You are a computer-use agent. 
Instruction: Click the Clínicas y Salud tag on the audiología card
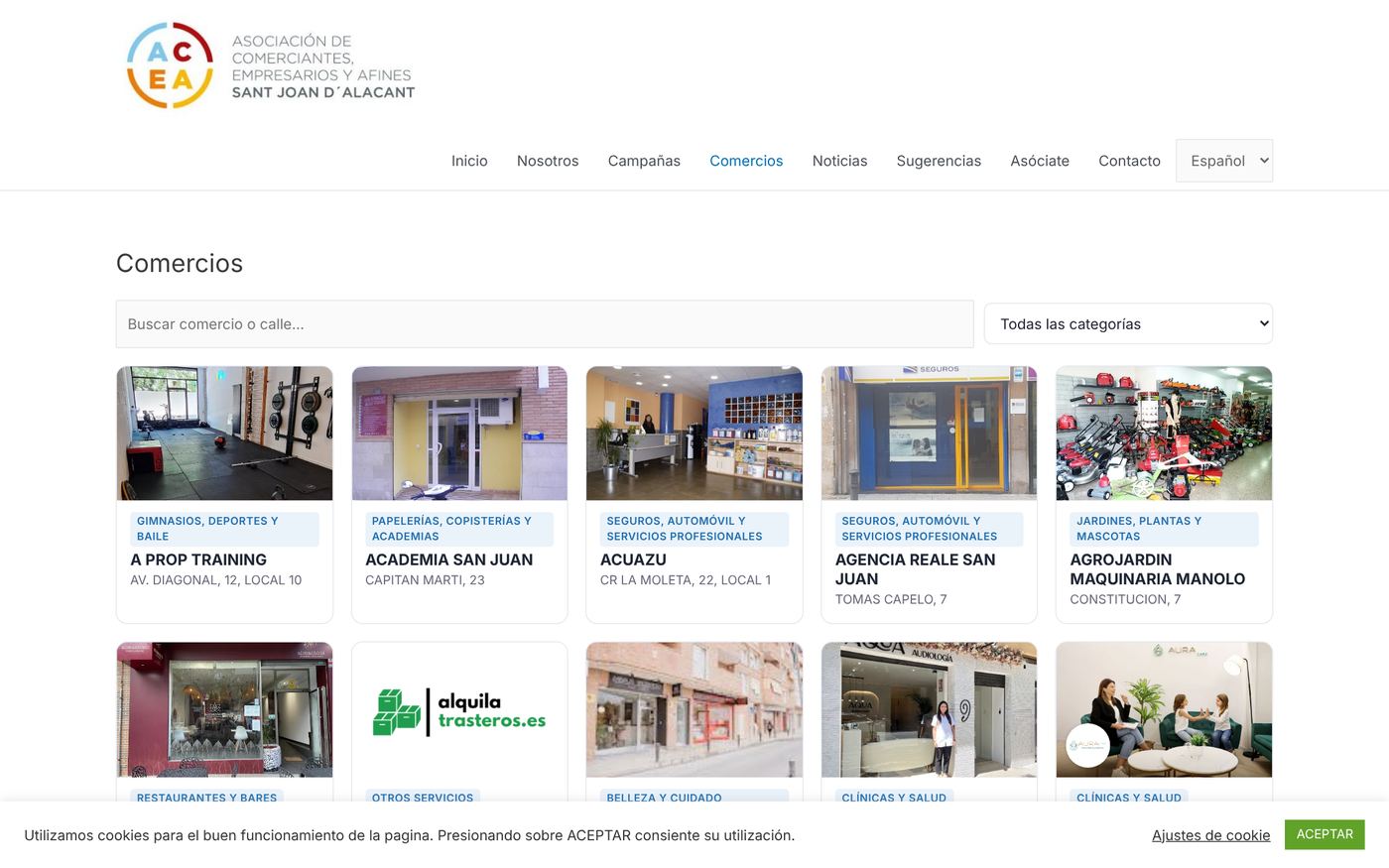(x=894, y=797)
